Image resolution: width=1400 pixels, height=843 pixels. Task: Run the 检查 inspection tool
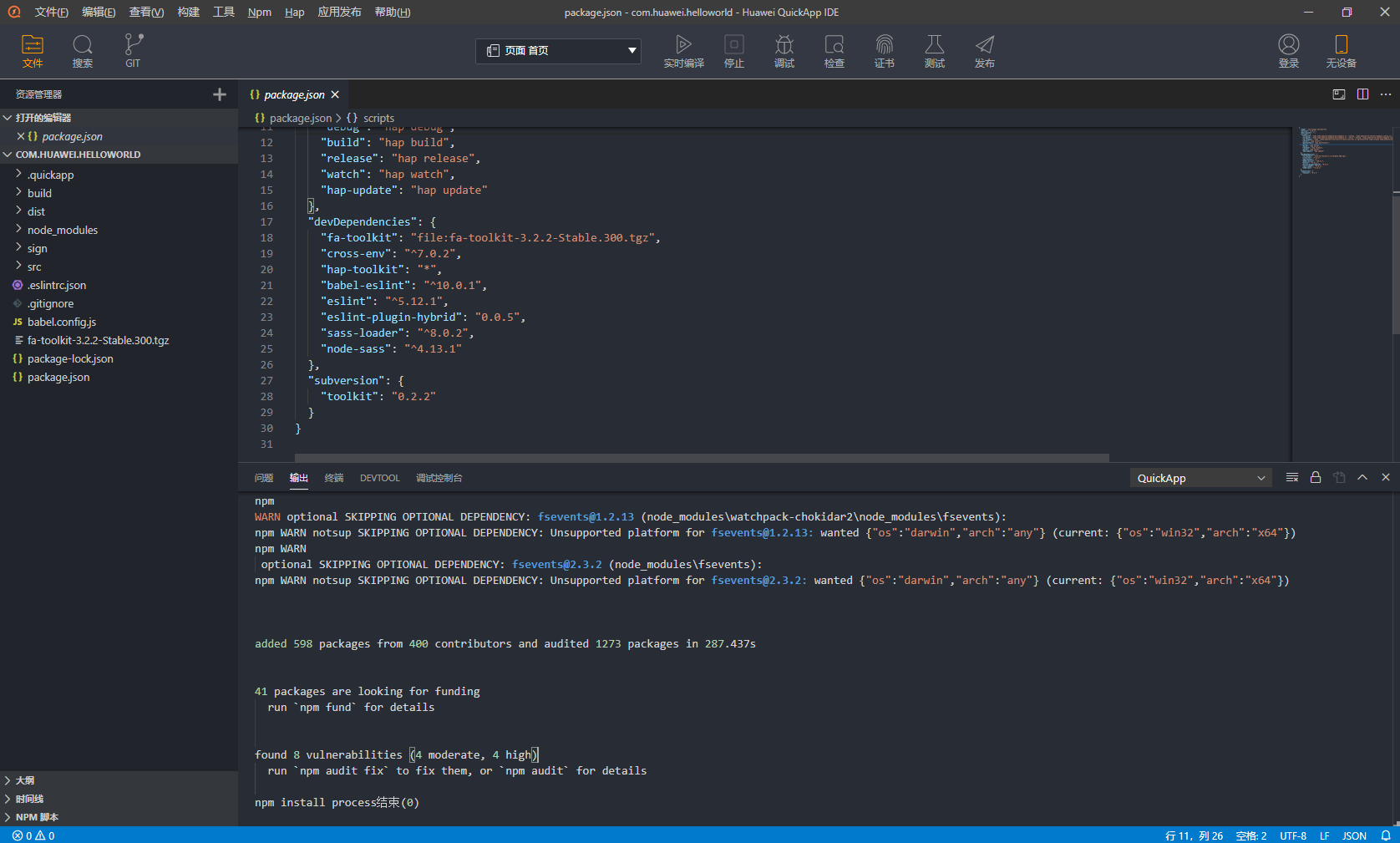834,51
